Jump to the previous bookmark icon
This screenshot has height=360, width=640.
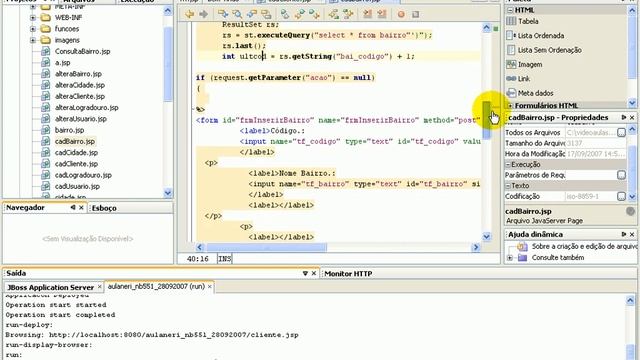point(300,14)
